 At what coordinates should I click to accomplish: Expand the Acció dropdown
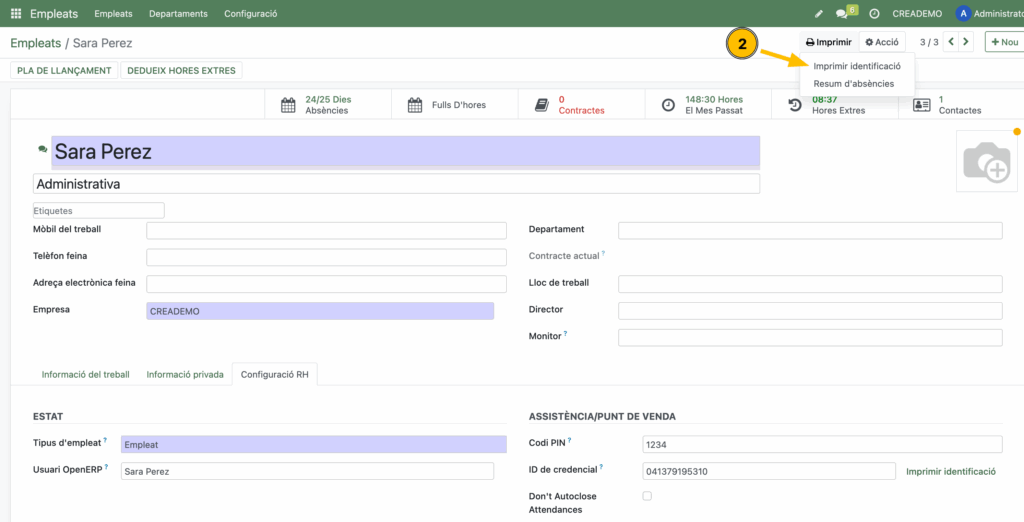click(x=882, y=42)
